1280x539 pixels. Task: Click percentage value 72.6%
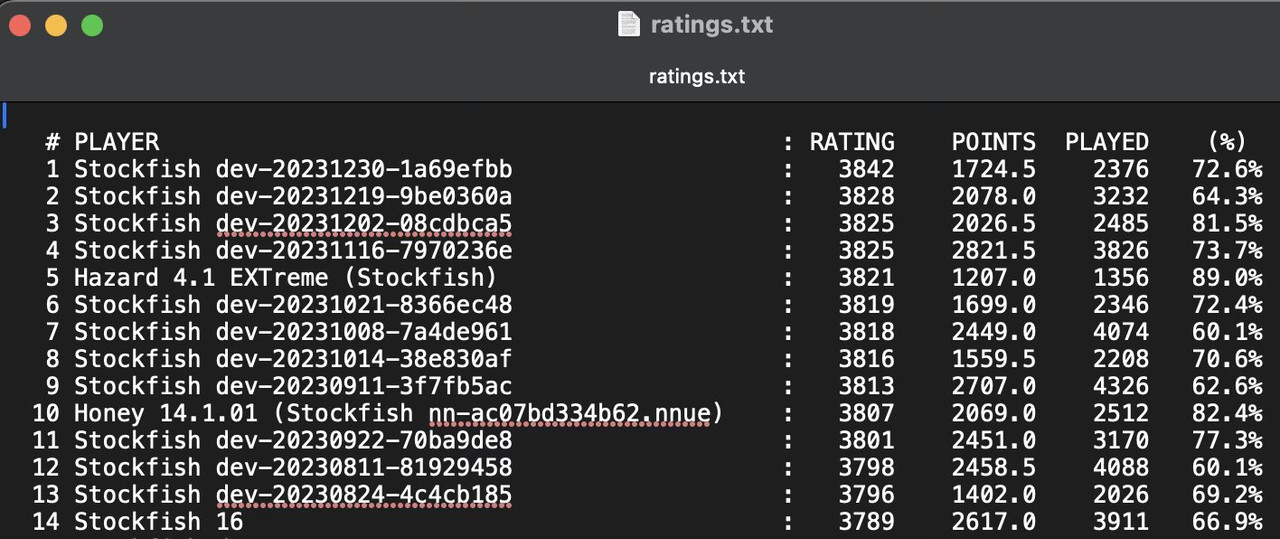[1227, 169]
